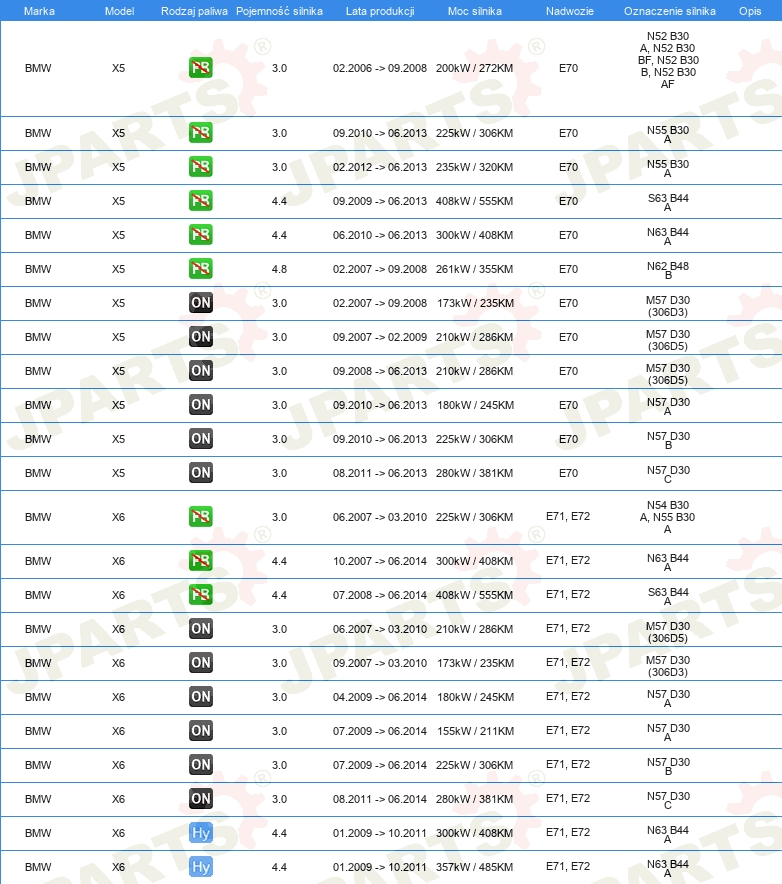Image resolution: width=782 pixels, height=884 pixels.
Task: Select the N54 B30 A, N55 B30 A engine cell
Action: [668, 517]
